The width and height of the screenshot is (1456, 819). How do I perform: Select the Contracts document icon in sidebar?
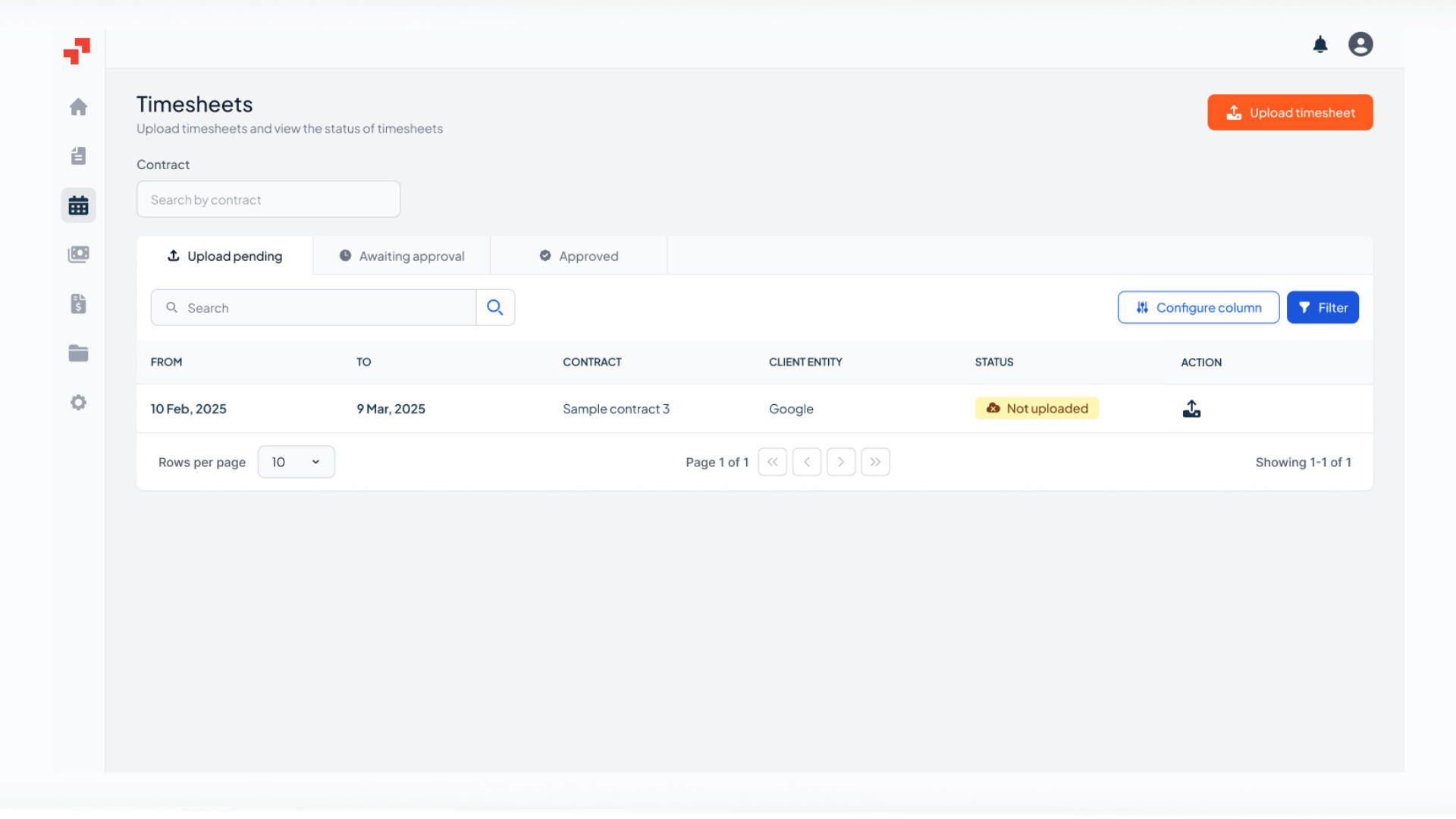tap(78, 155)
